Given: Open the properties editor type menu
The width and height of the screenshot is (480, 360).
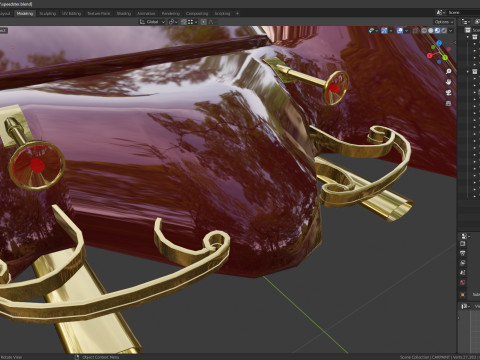Looking at the screenshot, I should click(x=465, y=236).
